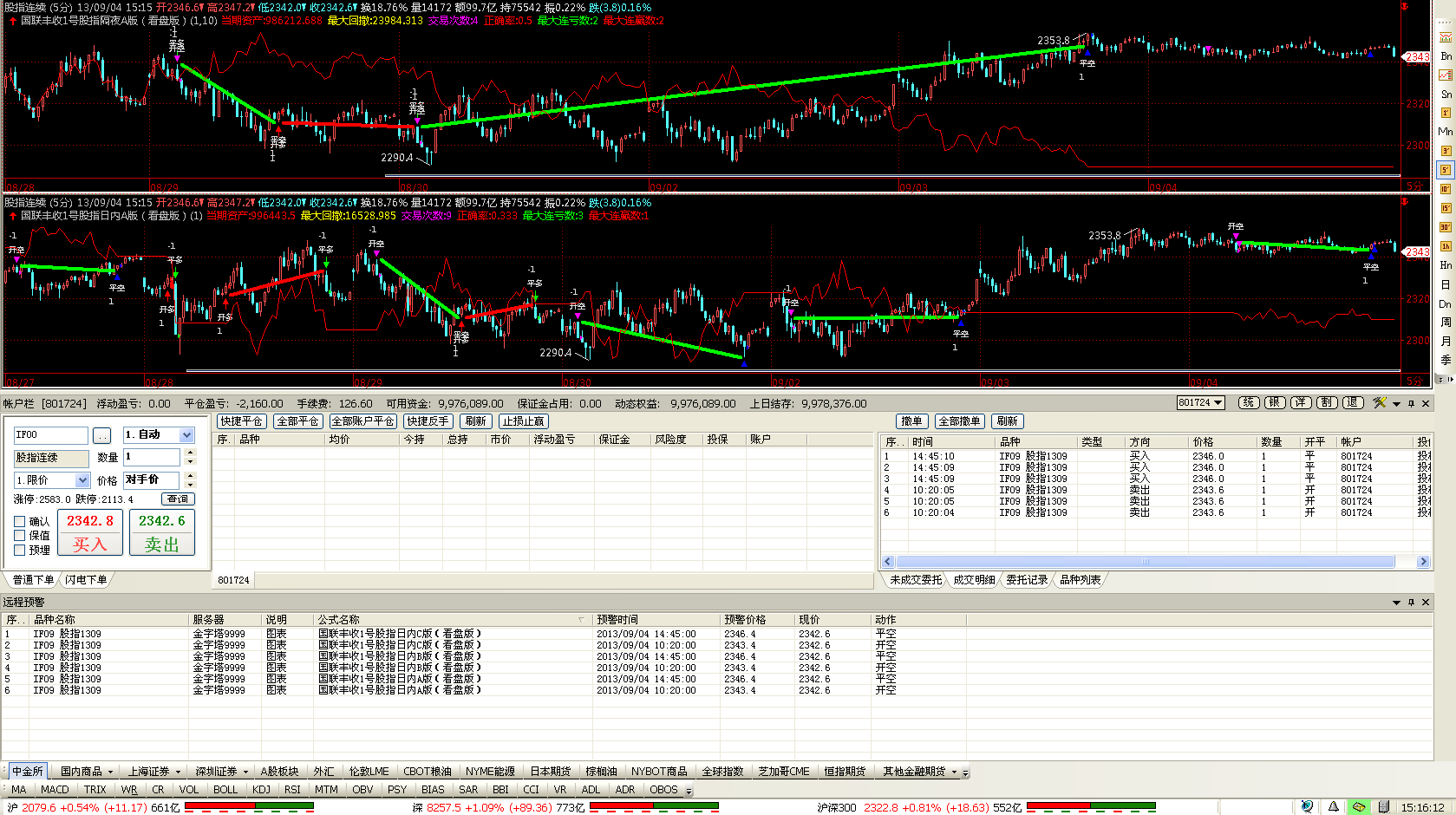This screenshot has height=815, width=1456.
Task: Select the 1-minute period icon in sidebar
Action: (1446, 113)
